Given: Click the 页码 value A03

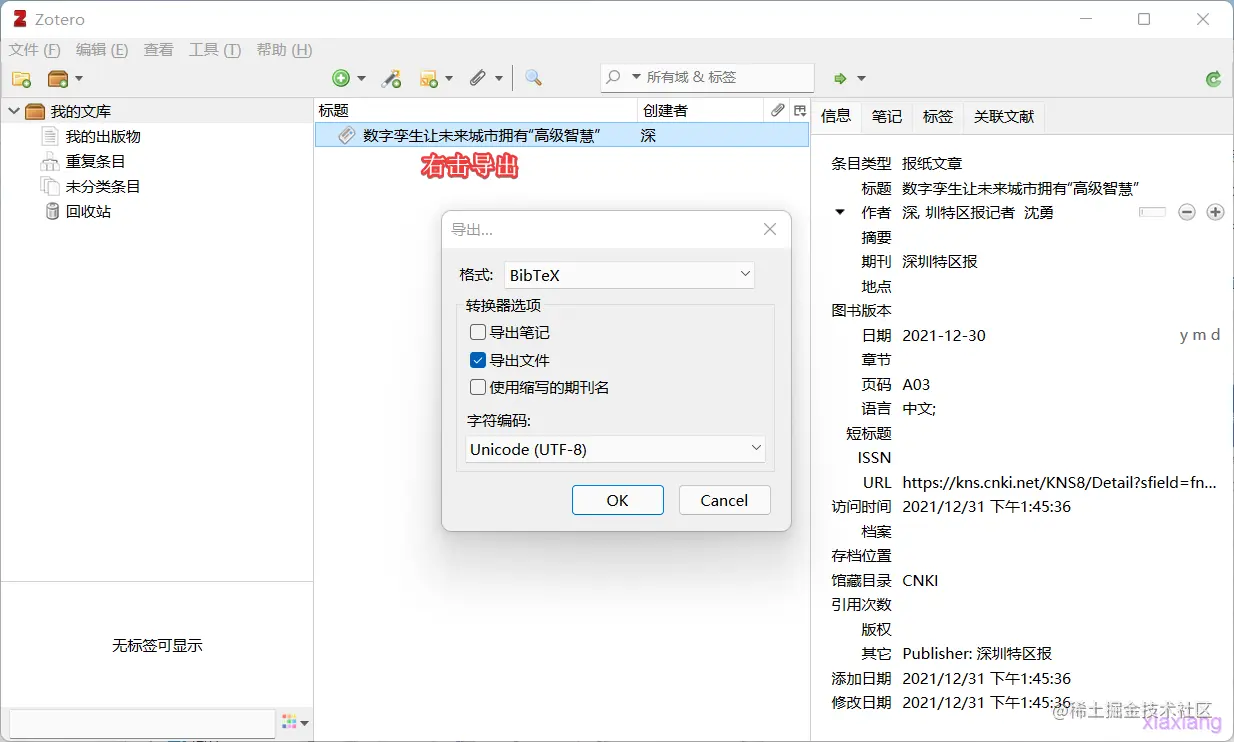Looking at the screenshot, I should coord(916,384).
